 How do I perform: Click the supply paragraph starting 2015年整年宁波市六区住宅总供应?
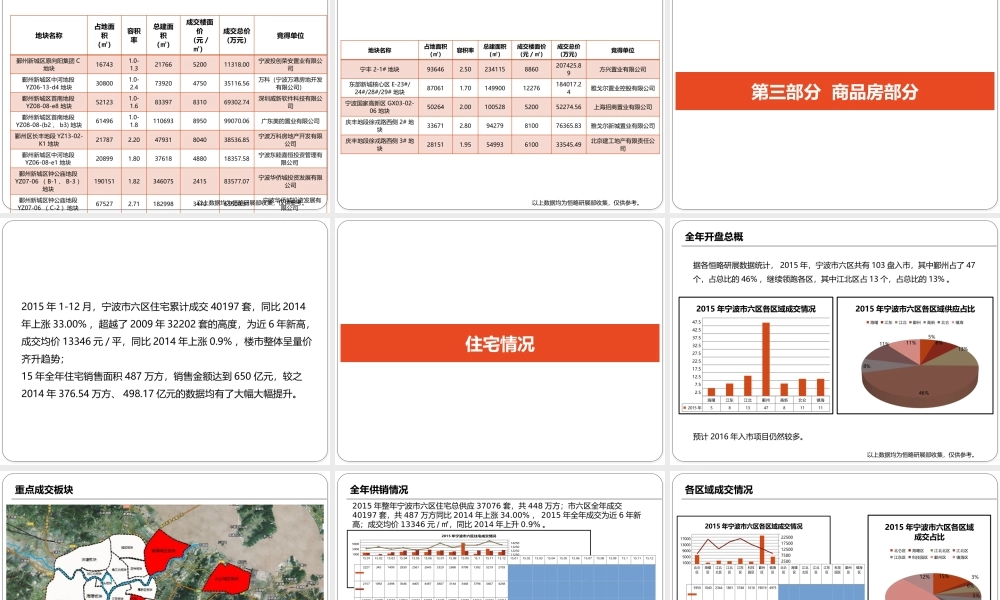coord(496,515)
